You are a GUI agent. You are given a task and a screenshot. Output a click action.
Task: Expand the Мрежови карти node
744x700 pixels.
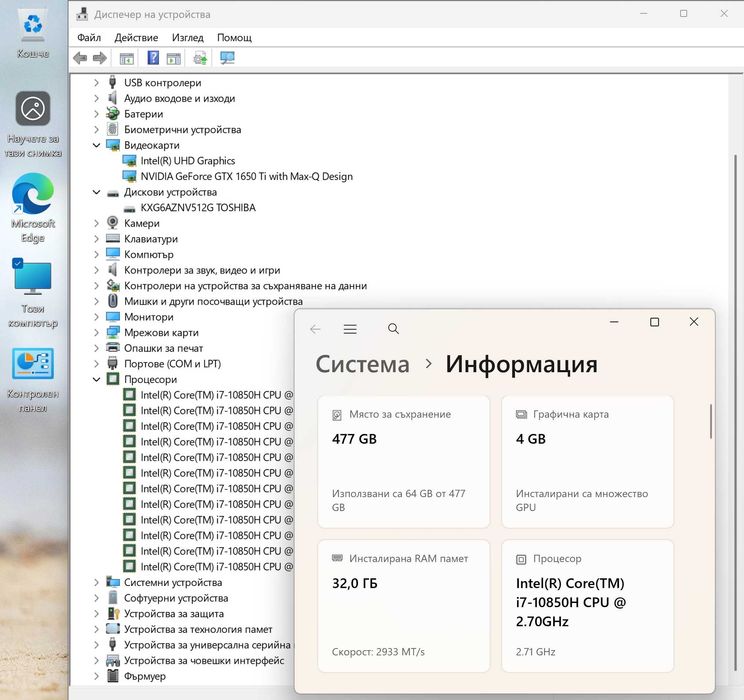[x=96, y=333]
